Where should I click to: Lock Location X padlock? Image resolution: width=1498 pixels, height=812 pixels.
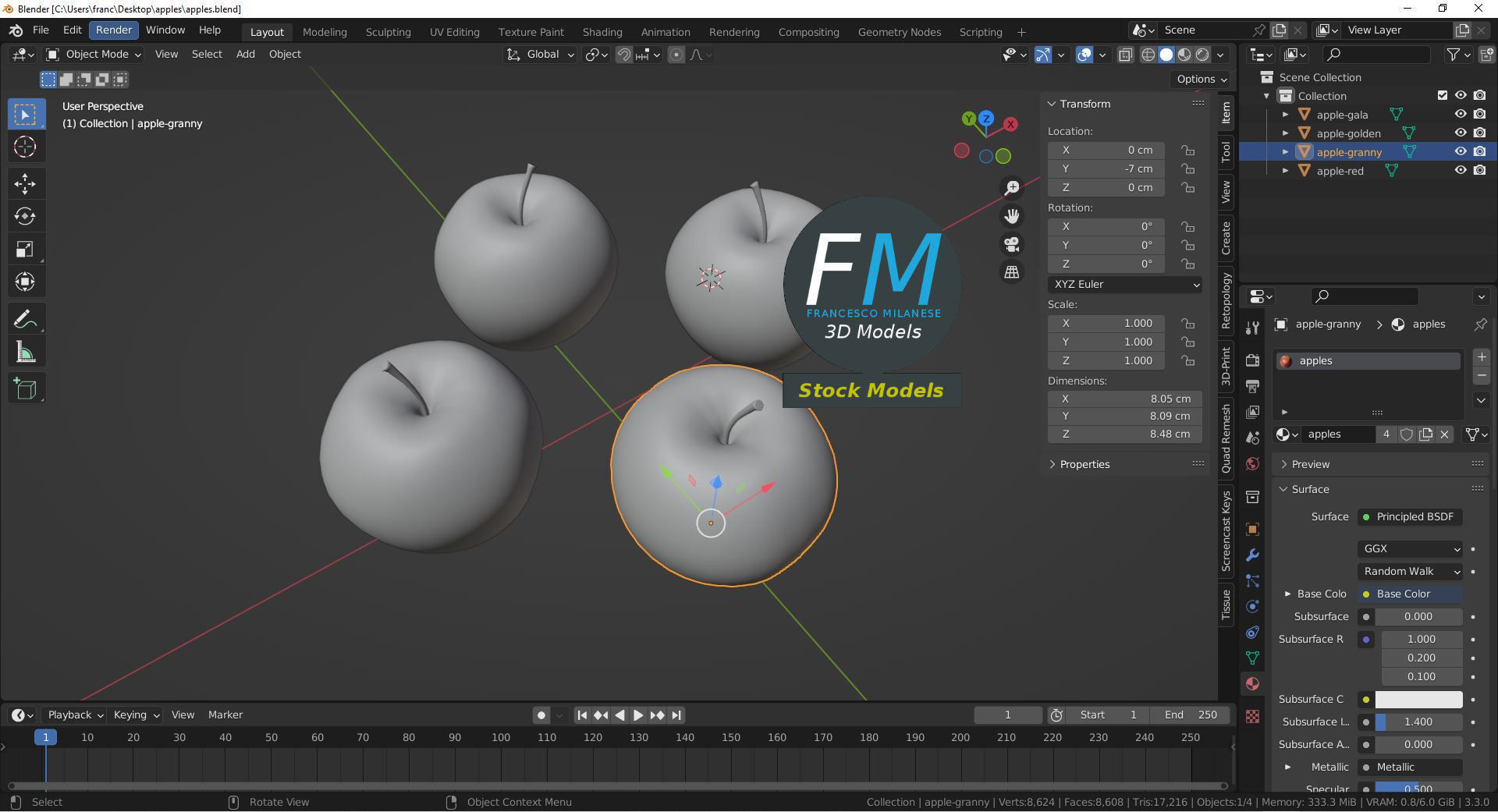[1188, 150]
